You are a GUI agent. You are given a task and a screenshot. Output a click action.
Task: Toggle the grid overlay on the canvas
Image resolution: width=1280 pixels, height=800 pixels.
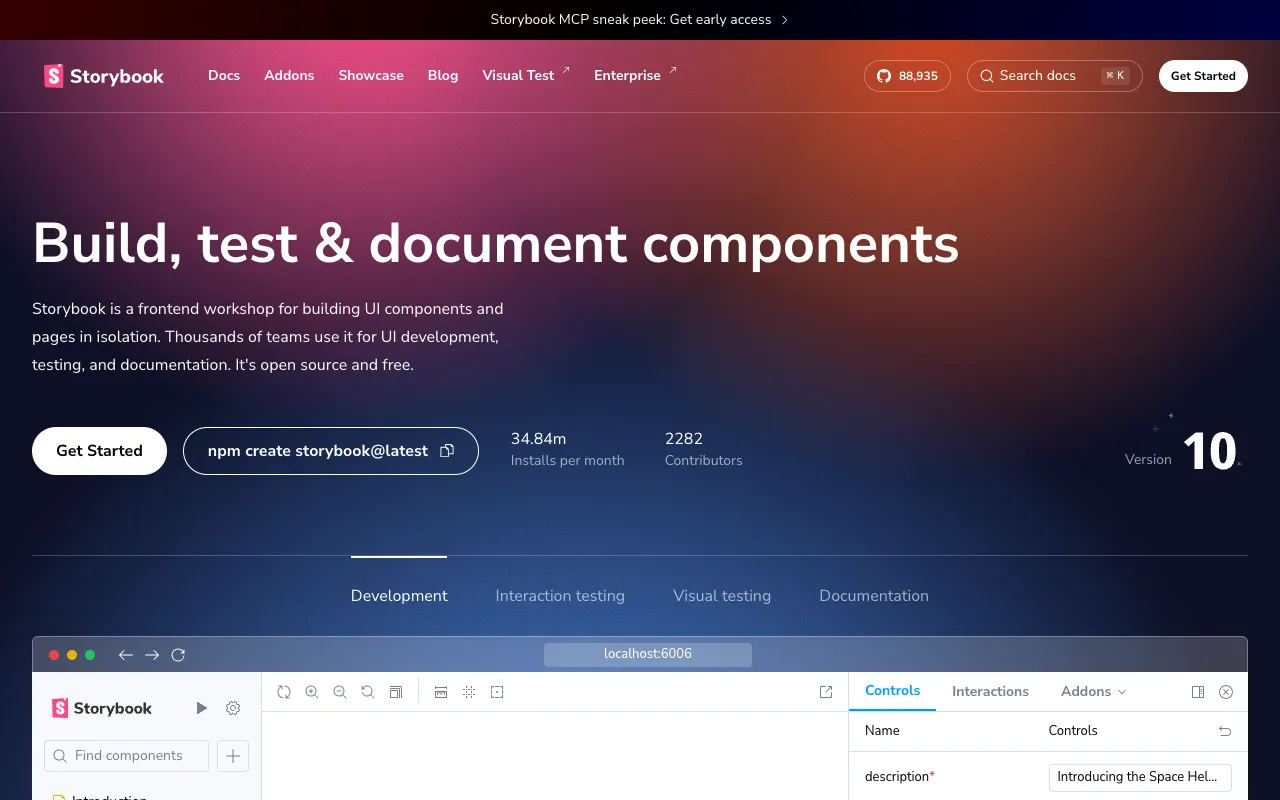coord(469,691)
